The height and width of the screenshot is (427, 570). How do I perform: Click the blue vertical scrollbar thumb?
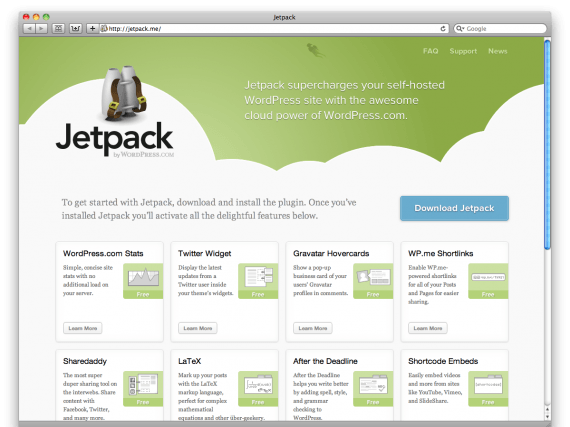[x=547, y=145]
